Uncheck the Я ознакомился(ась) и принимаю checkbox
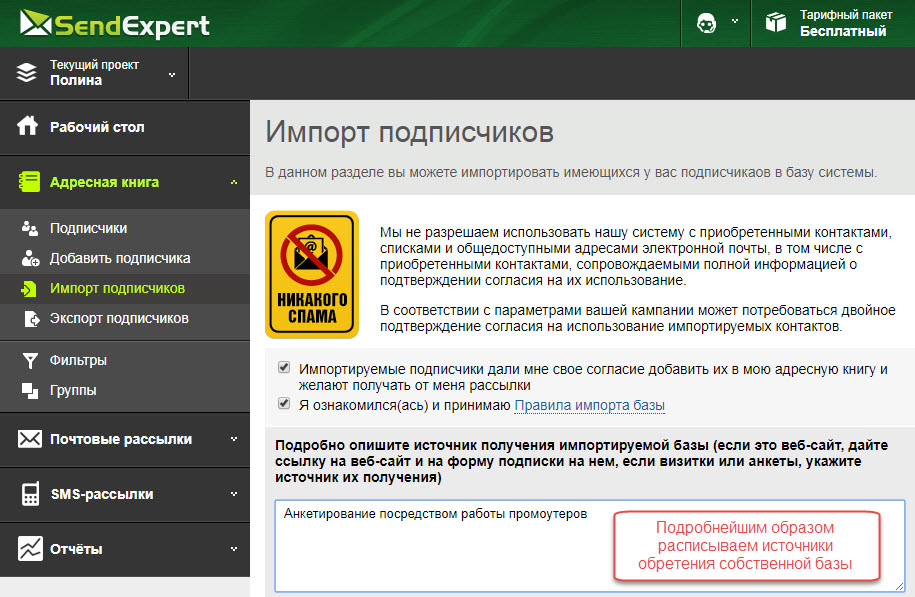This screenshot has height=597, width=915. 284,403
